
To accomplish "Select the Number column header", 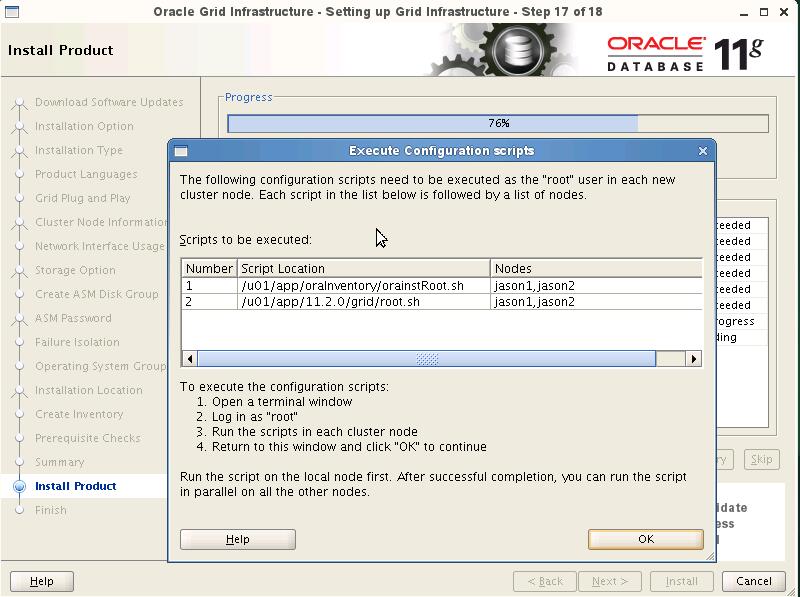I will coord(209,268).
